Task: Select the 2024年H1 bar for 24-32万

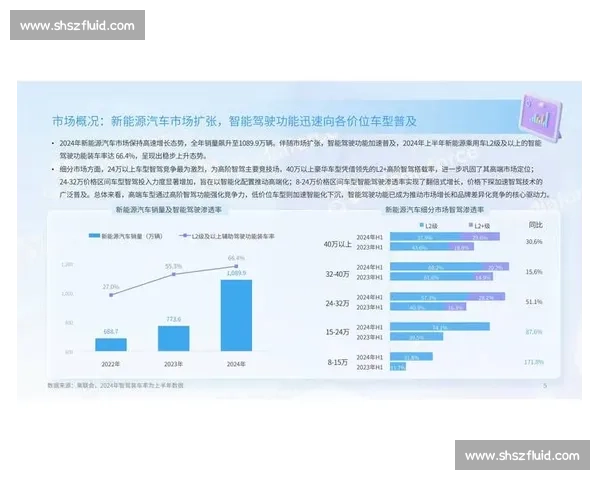Action: (447, 297)
